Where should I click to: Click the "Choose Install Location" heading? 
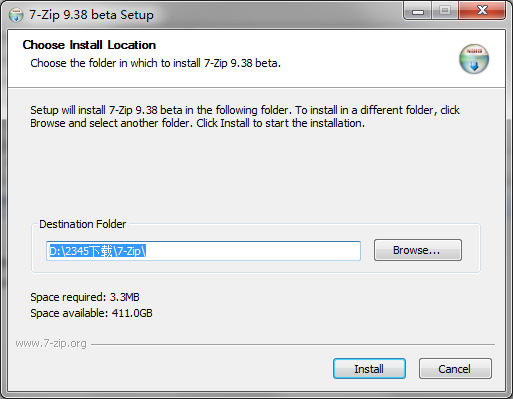point(89,45)
